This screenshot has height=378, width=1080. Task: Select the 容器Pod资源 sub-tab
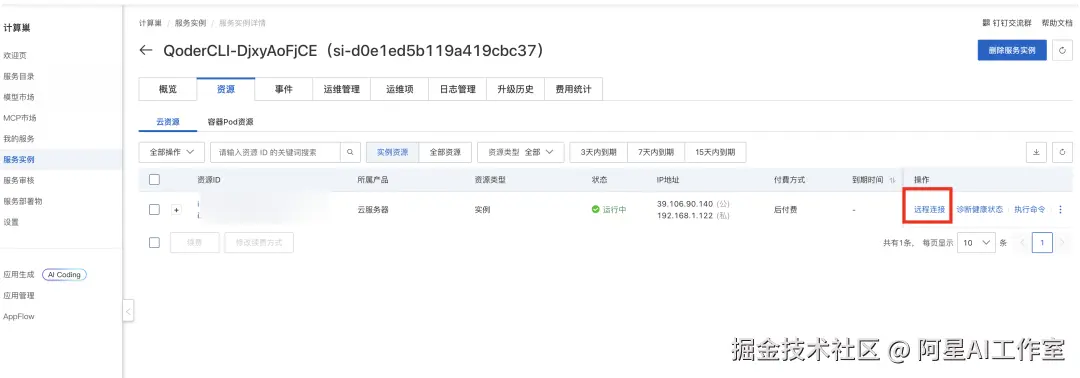point(230,122)
